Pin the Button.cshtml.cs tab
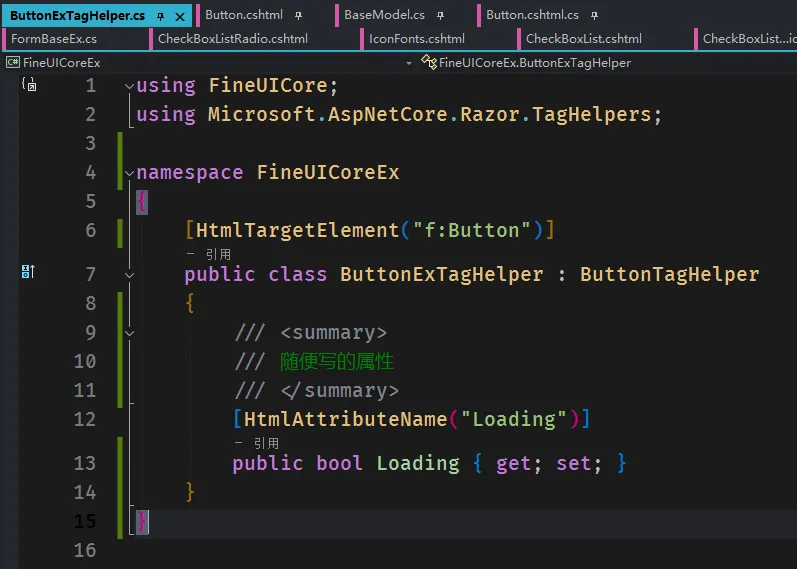The height and width of the screenshot is (569, 797). (594, 16)
